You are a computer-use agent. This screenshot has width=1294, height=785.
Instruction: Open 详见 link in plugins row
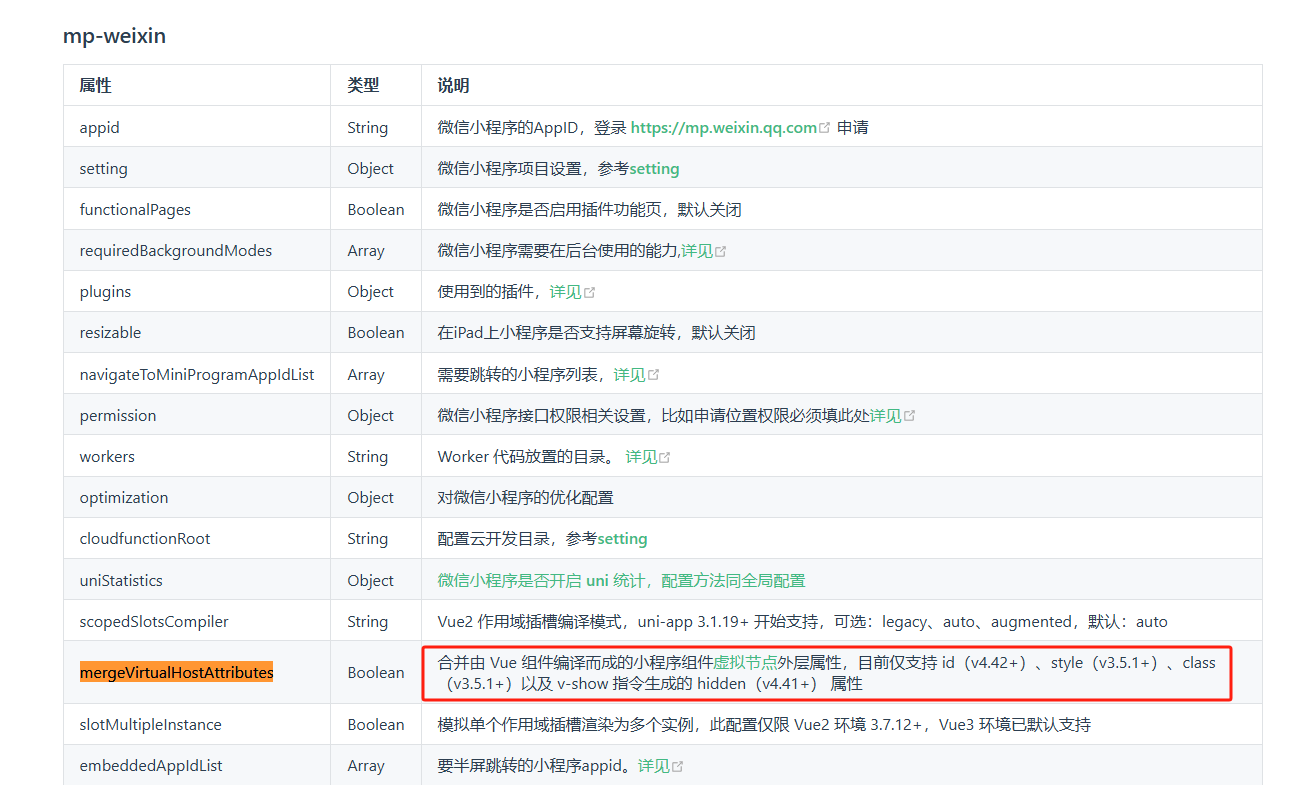pyautogui.click(x=565, y=291)
